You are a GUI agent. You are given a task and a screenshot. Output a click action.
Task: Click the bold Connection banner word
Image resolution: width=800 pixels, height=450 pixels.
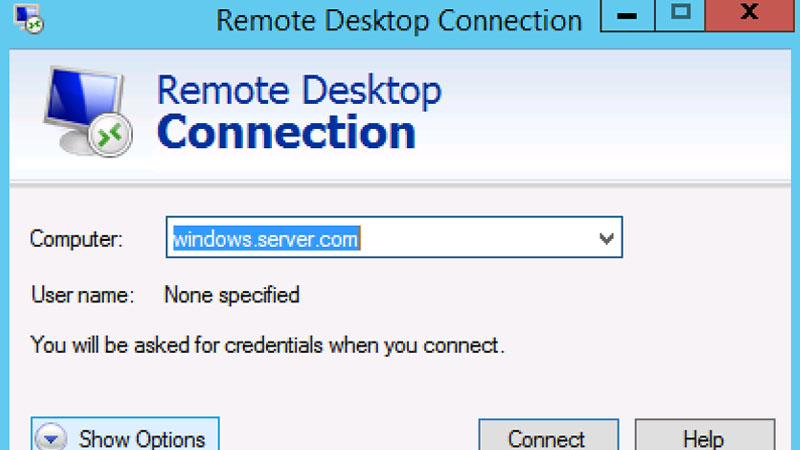coord(286,132)
